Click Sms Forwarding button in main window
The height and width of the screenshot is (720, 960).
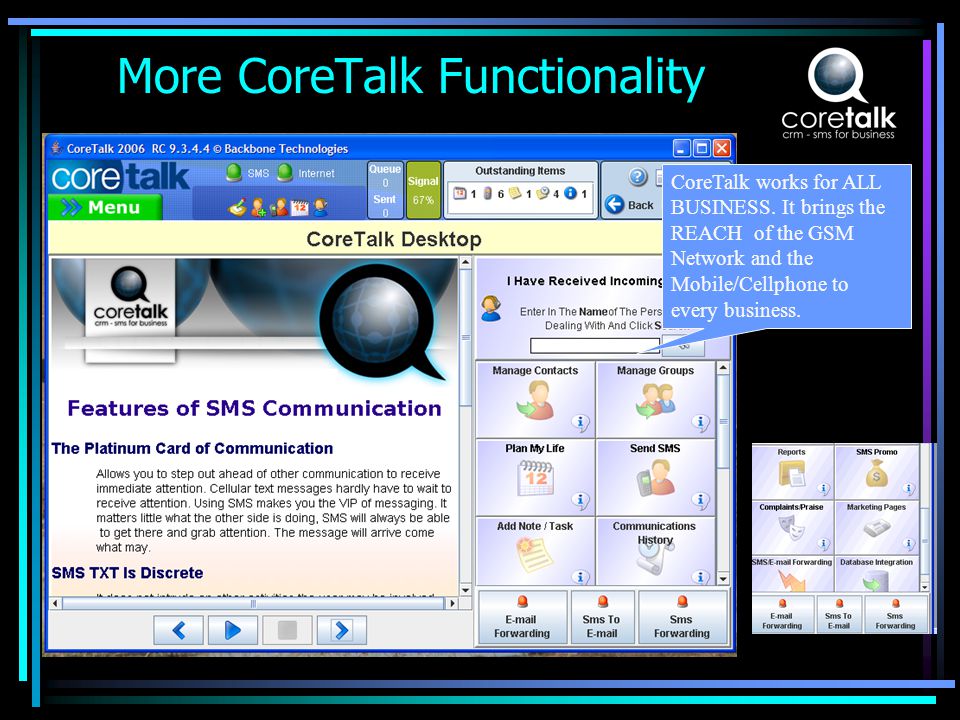[681, 617]
